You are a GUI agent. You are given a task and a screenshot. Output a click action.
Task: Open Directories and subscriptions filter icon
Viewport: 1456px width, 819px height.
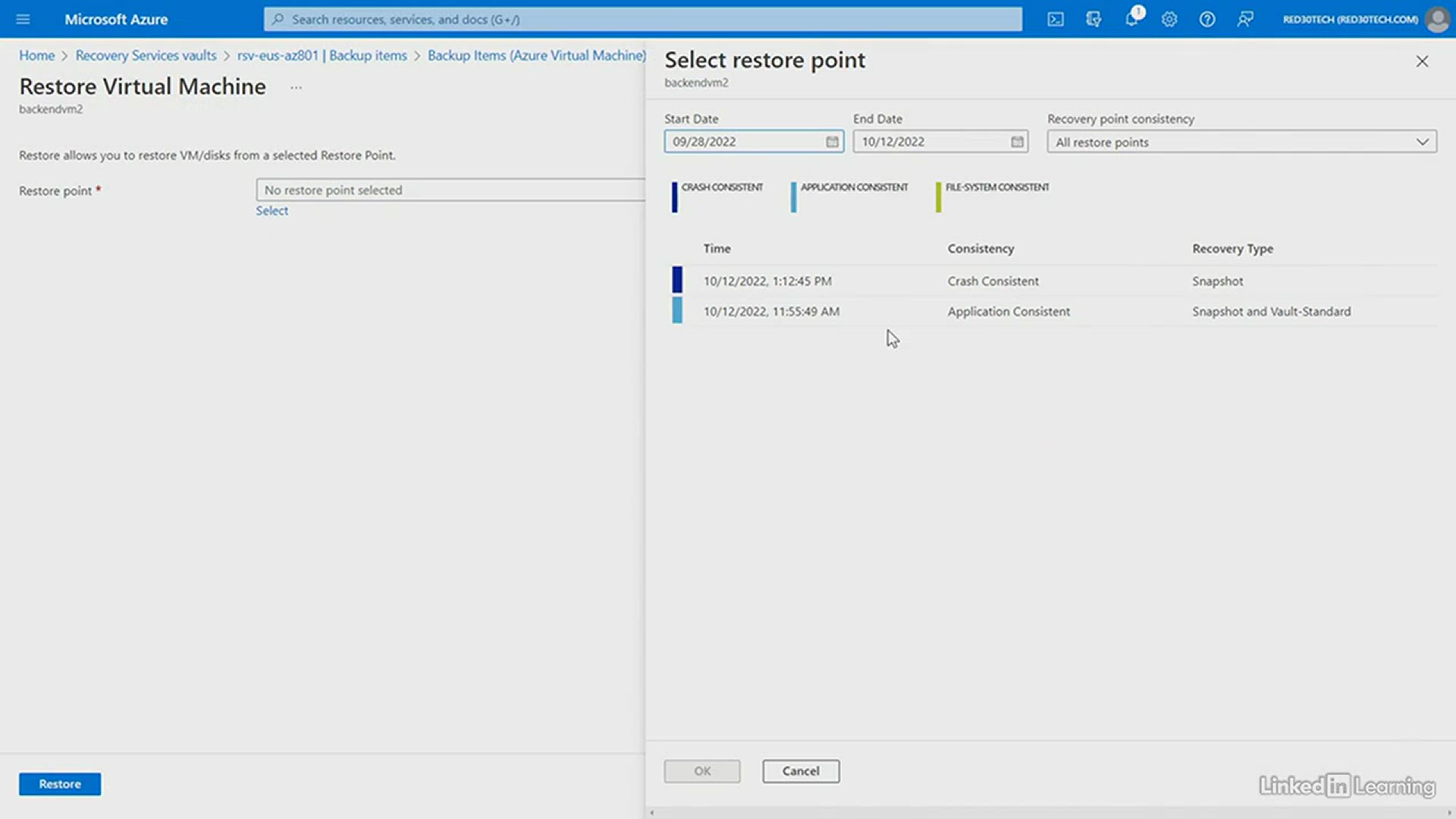point(1094,19)
